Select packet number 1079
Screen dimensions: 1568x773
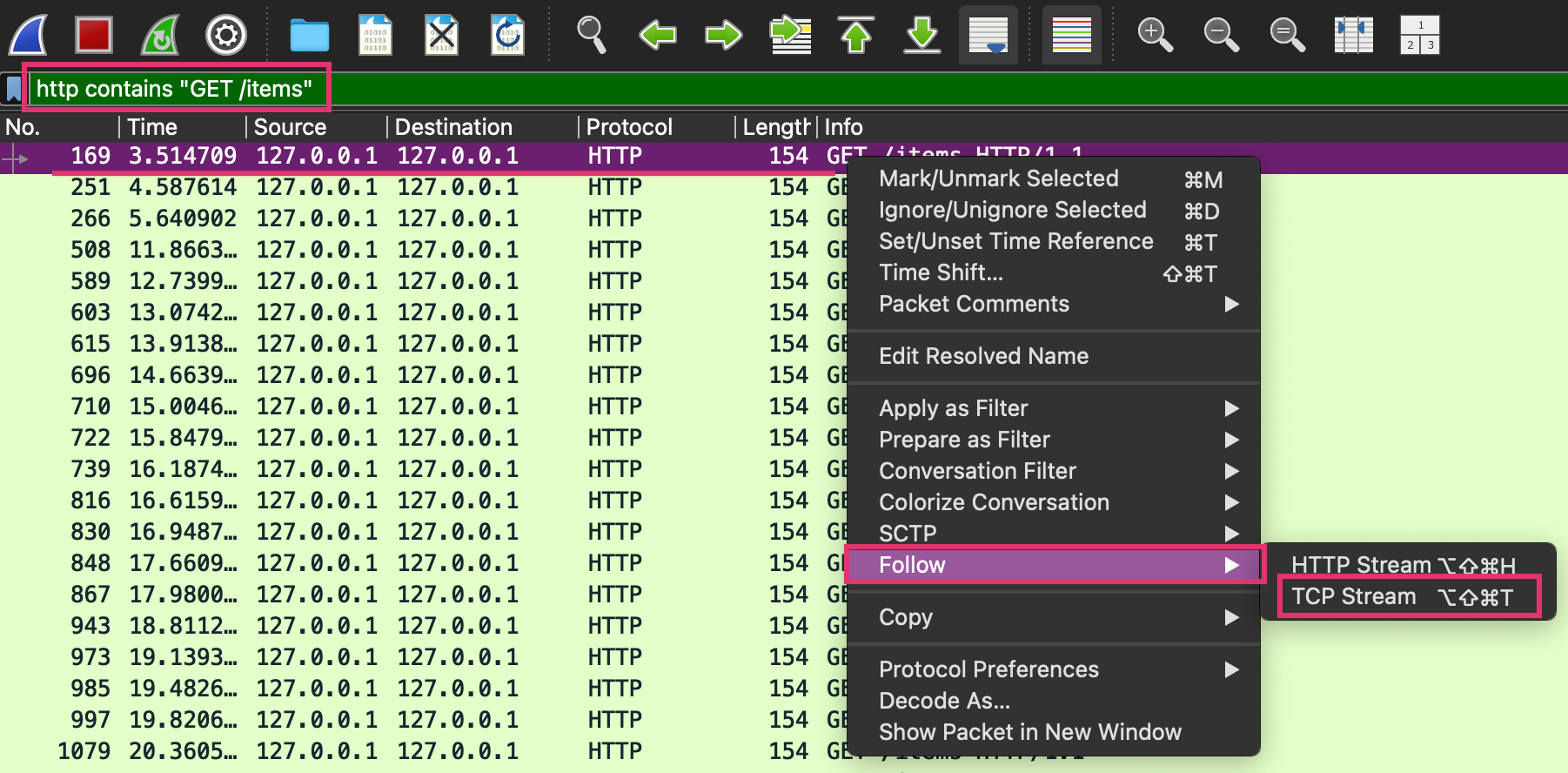coord(424,752)
